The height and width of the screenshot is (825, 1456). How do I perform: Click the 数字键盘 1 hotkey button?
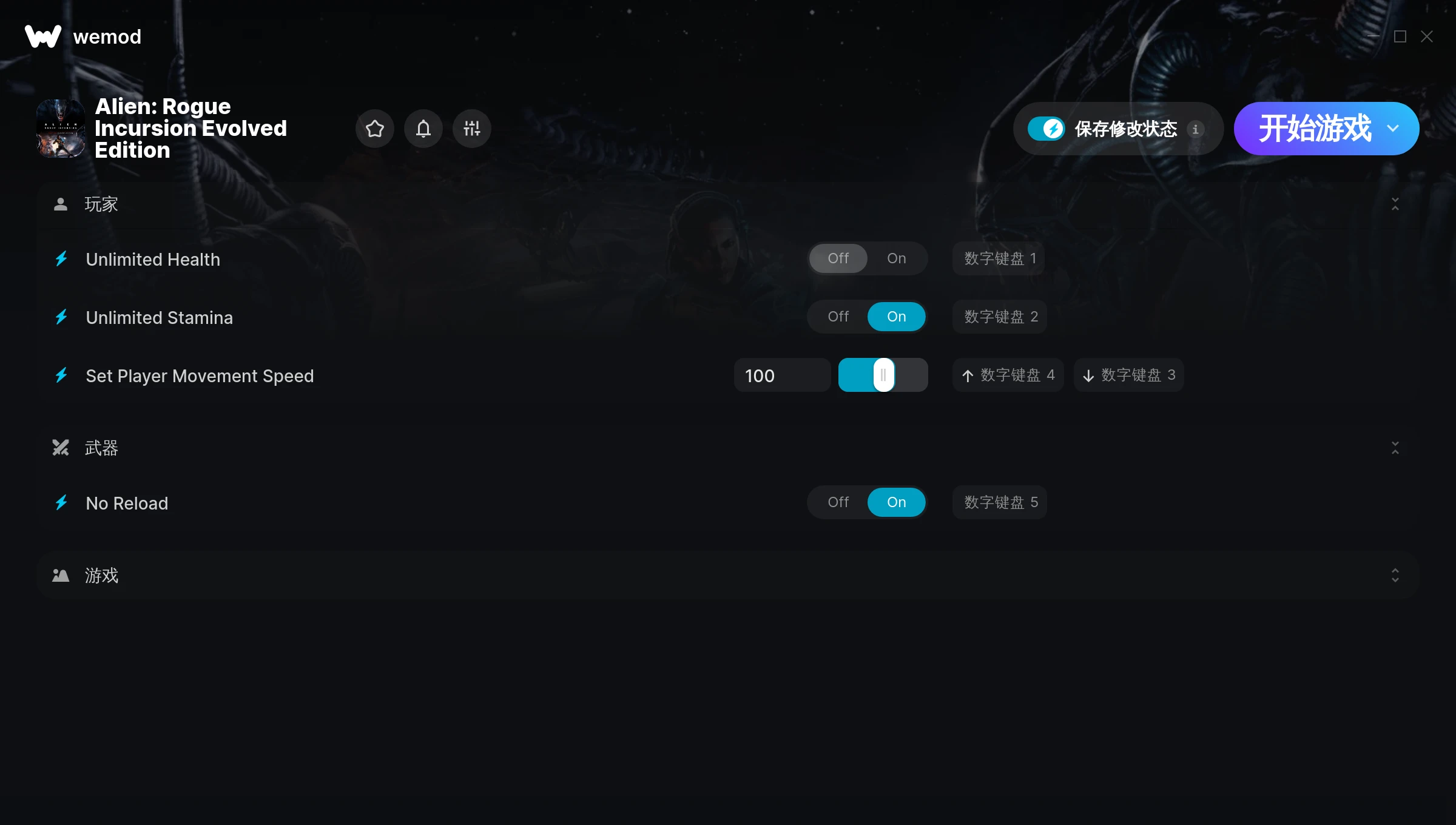pos(999,258)
